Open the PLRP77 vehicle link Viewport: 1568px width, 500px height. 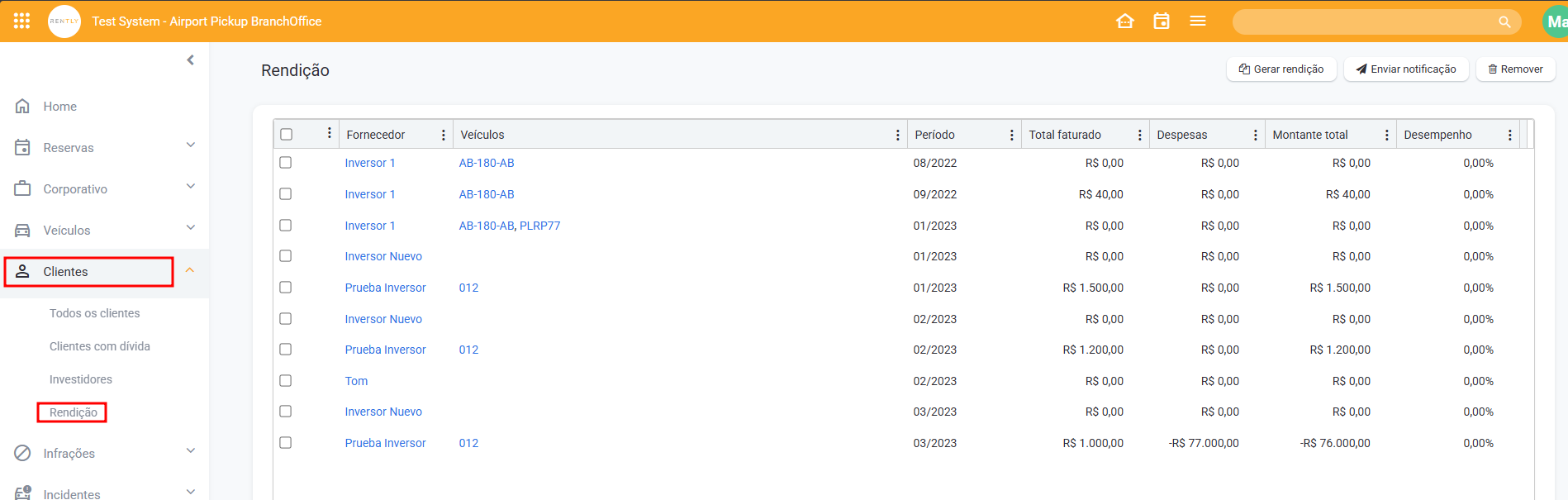(x=539, y=226)
